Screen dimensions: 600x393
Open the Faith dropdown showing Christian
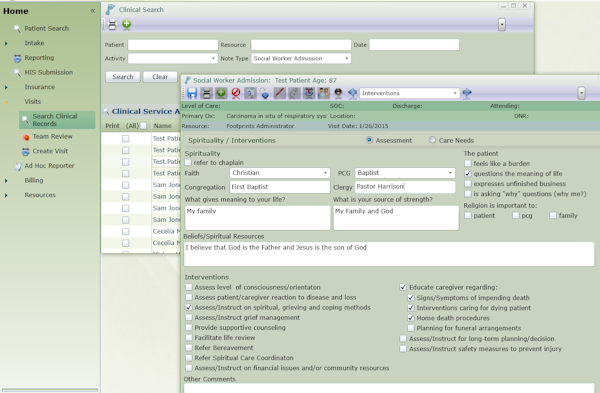(x=325, y=173)
